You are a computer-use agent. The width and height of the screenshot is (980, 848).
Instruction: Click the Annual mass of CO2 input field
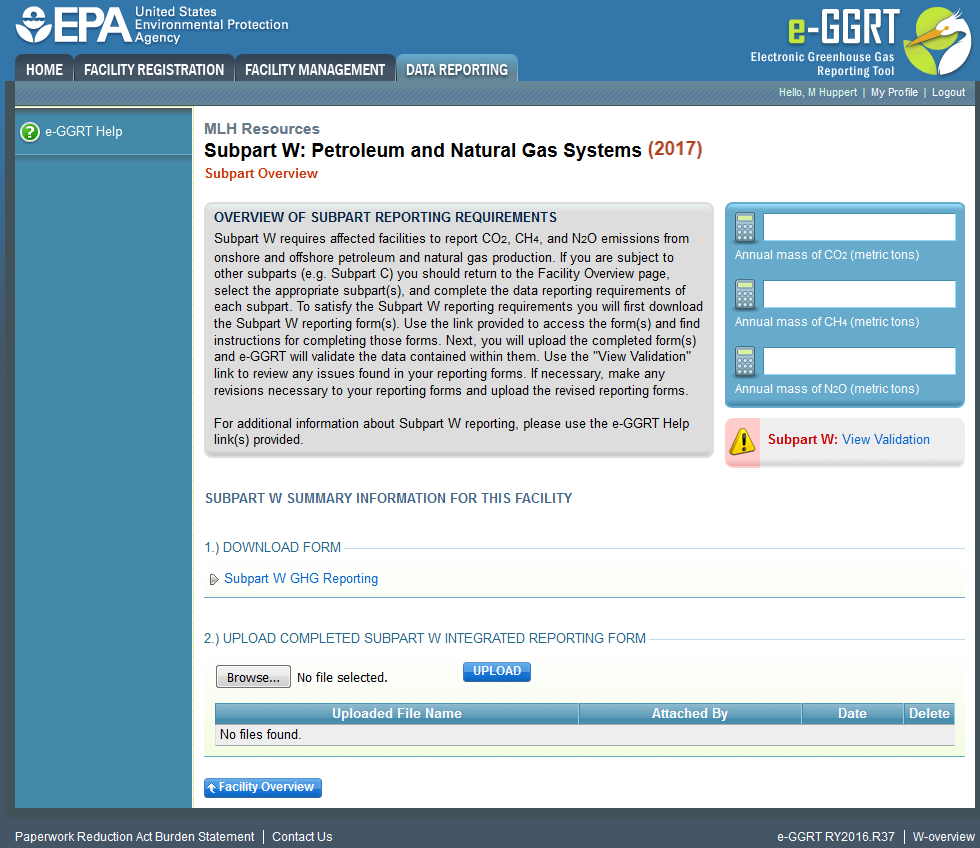coord(859,227)
